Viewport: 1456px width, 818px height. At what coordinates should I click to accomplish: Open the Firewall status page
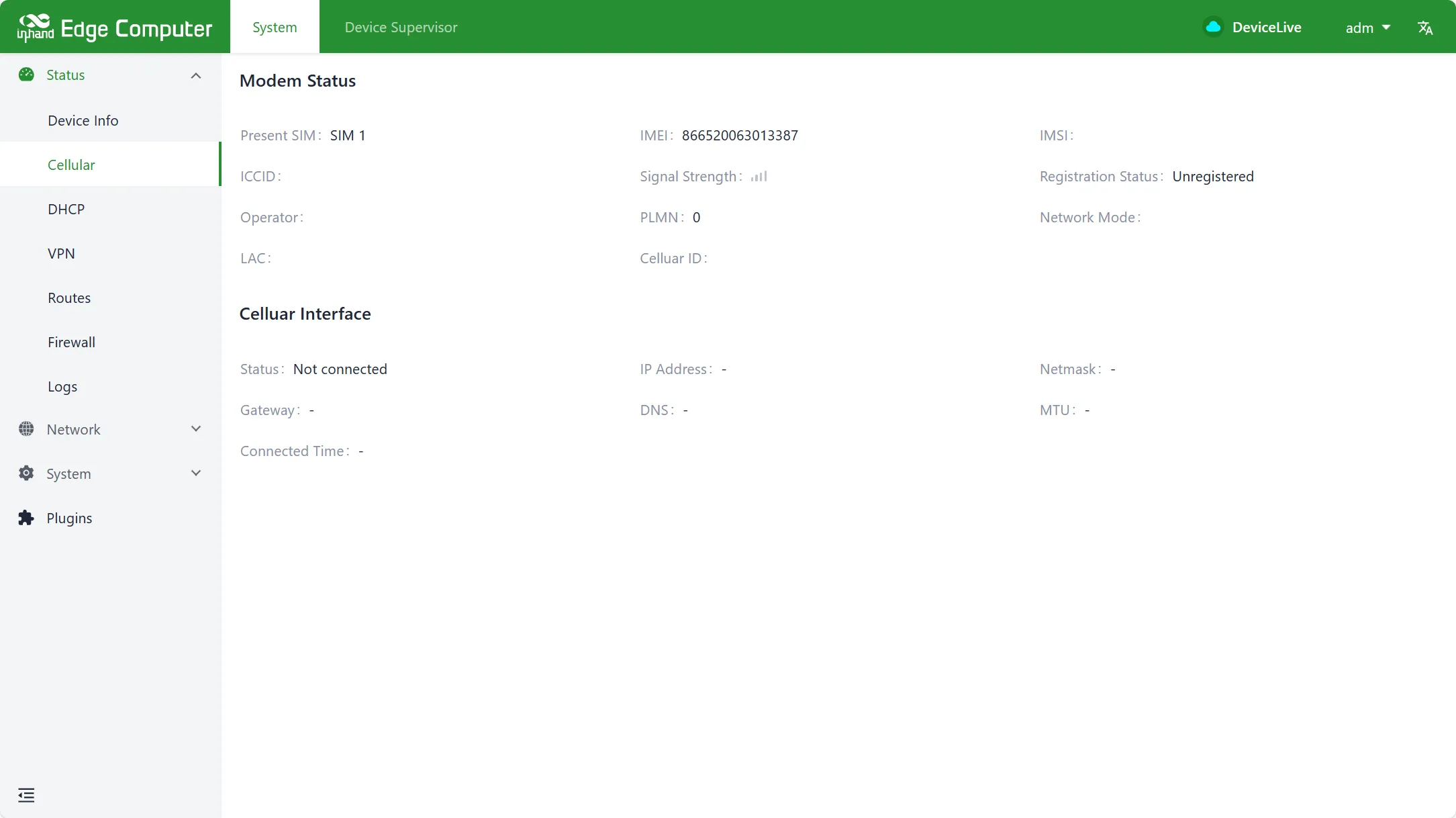tap(110, 342)
